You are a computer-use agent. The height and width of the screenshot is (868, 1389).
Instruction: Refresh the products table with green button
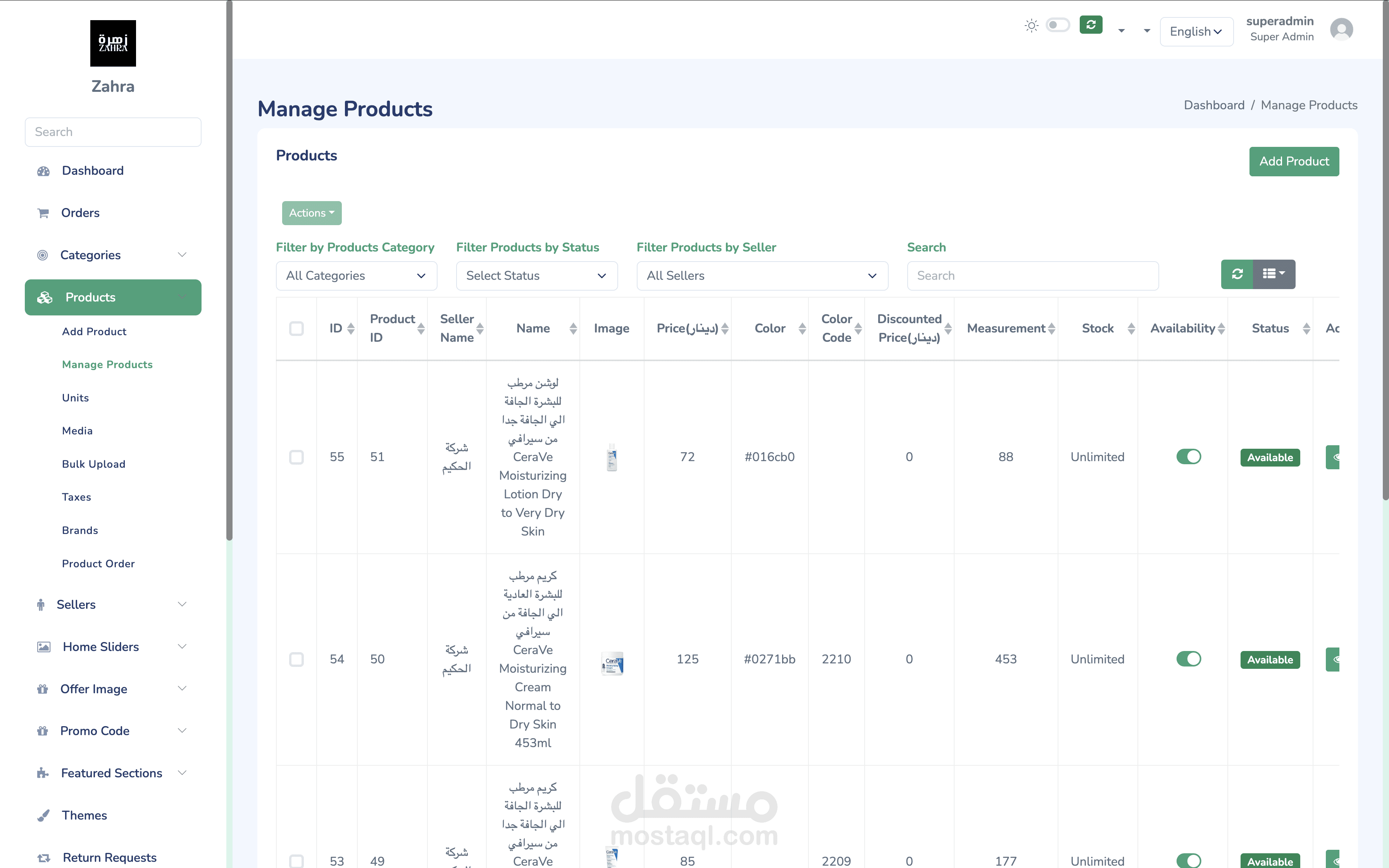point(1237,274)
